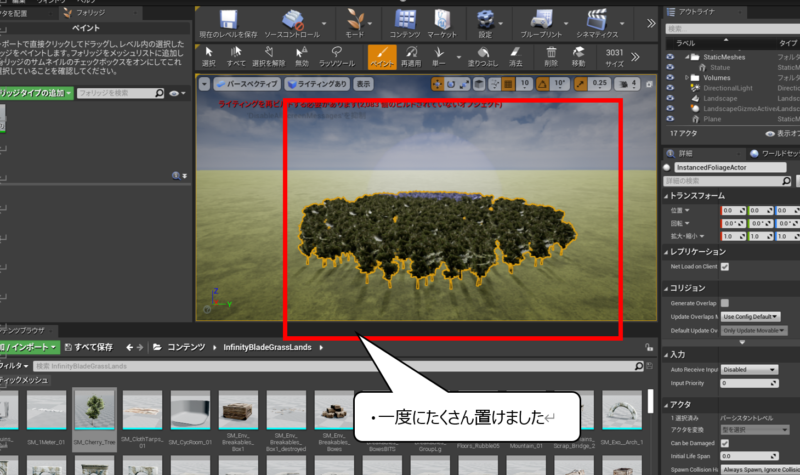Expand the Volumes folder in the outliner
800x475 pixels.
click(x=687, y=78)
